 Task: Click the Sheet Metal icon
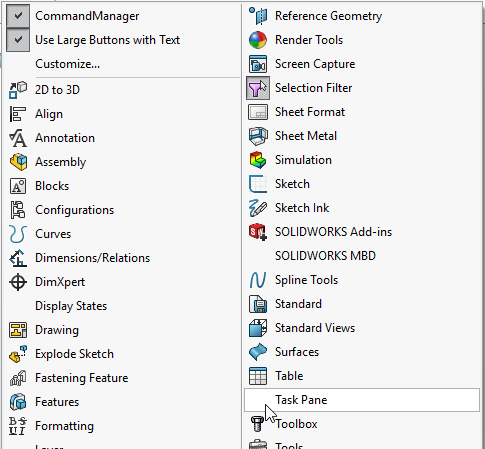pyautogui.click(x=258, y=136)
